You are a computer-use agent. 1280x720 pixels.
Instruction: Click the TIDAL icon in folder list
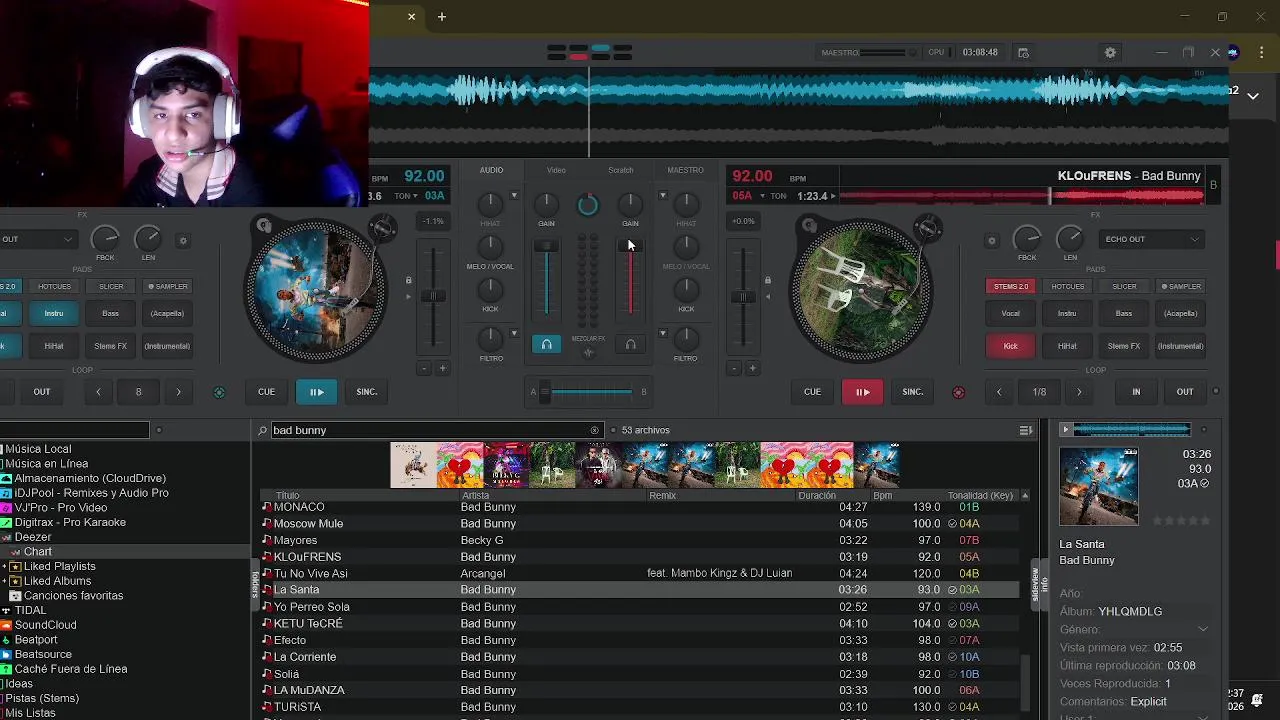[x=6, y=610]
